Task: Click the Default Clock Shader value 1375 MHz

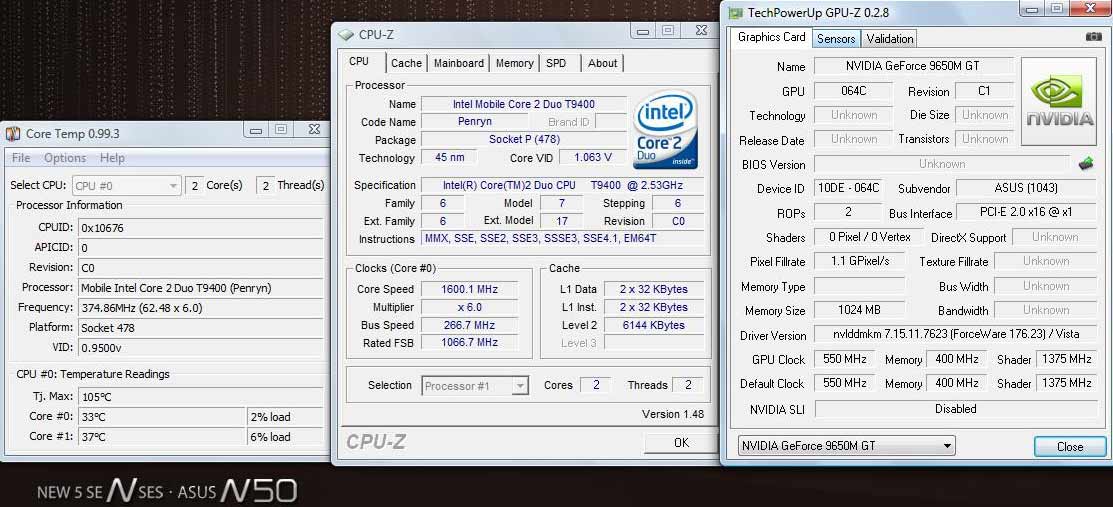Action: click(1066, 383)
